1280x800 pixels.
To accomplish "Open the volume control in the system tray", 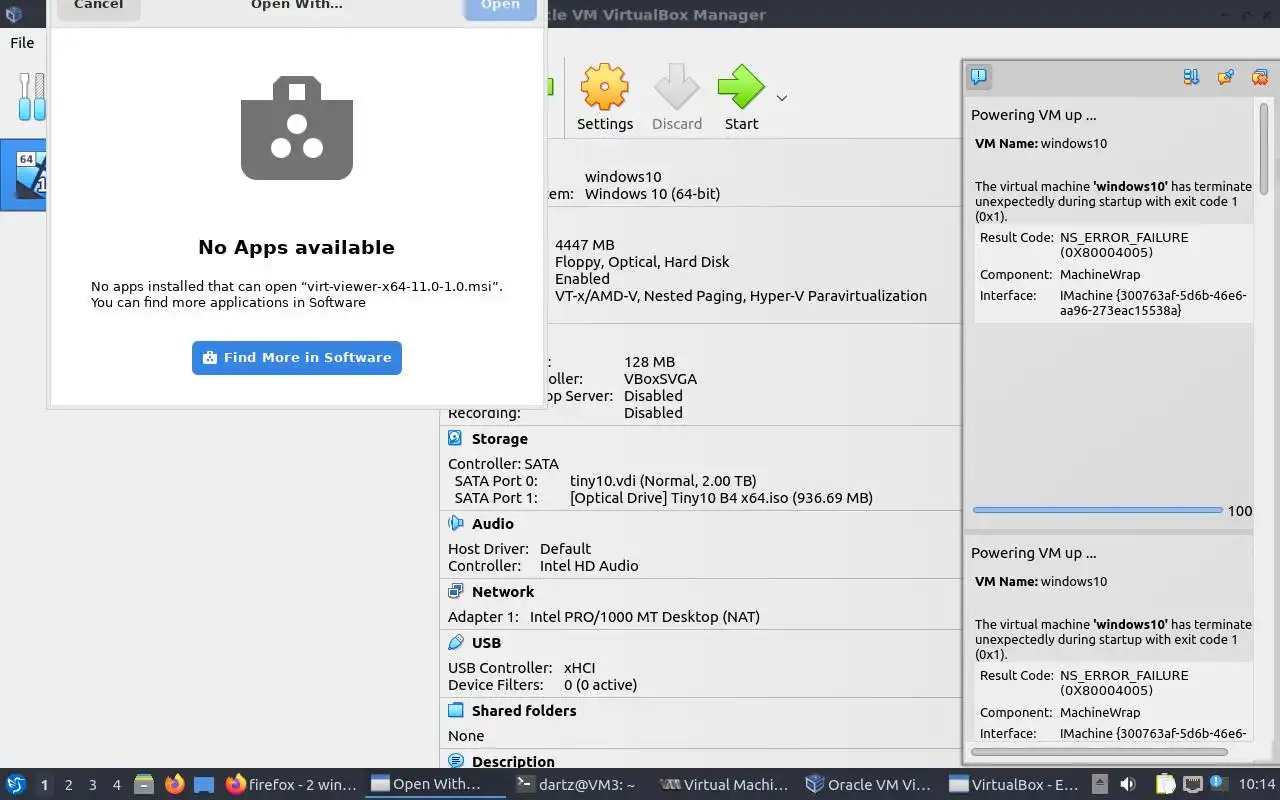I will pos(1128,784).
